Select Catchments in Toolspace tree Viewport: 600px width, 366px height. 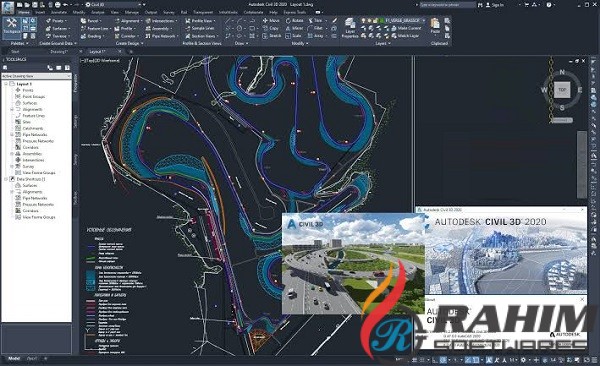pos(33,128)
